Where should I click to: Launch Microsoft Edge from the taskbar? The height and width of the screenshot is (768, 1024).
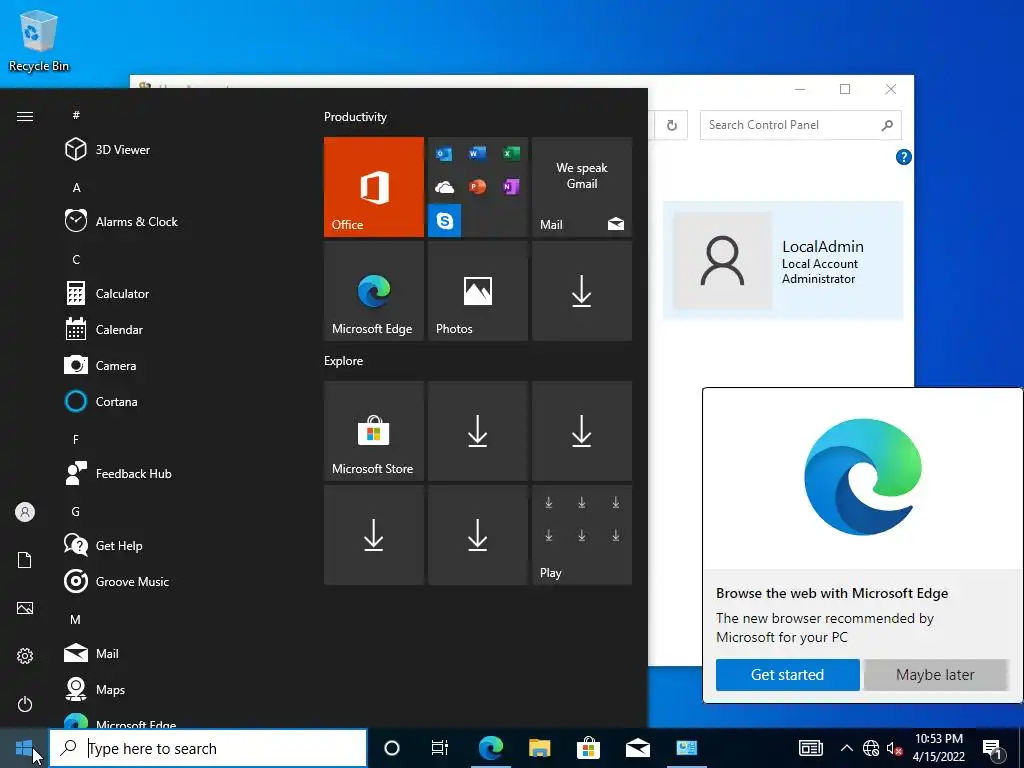click(490, 748)
